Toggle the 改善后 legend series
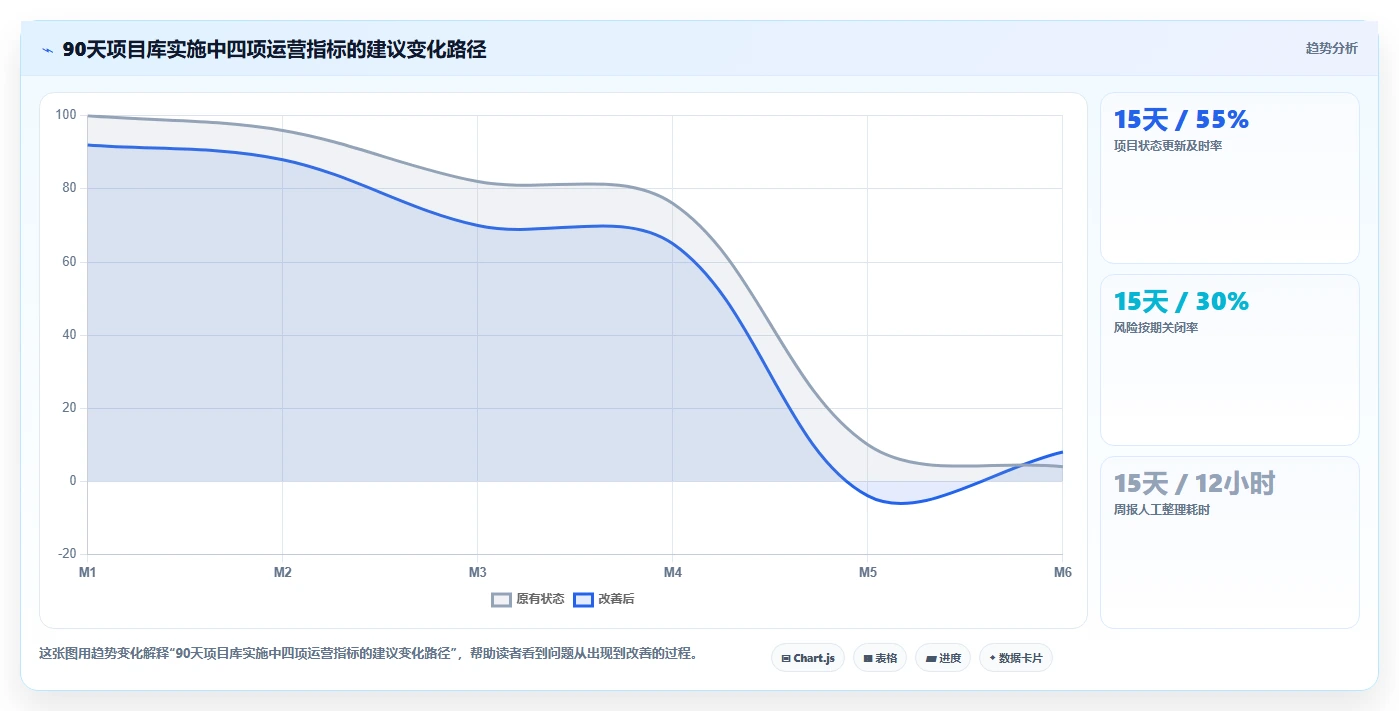The height and width of the screenshot is (711, 1399). (x=604, y=599)
